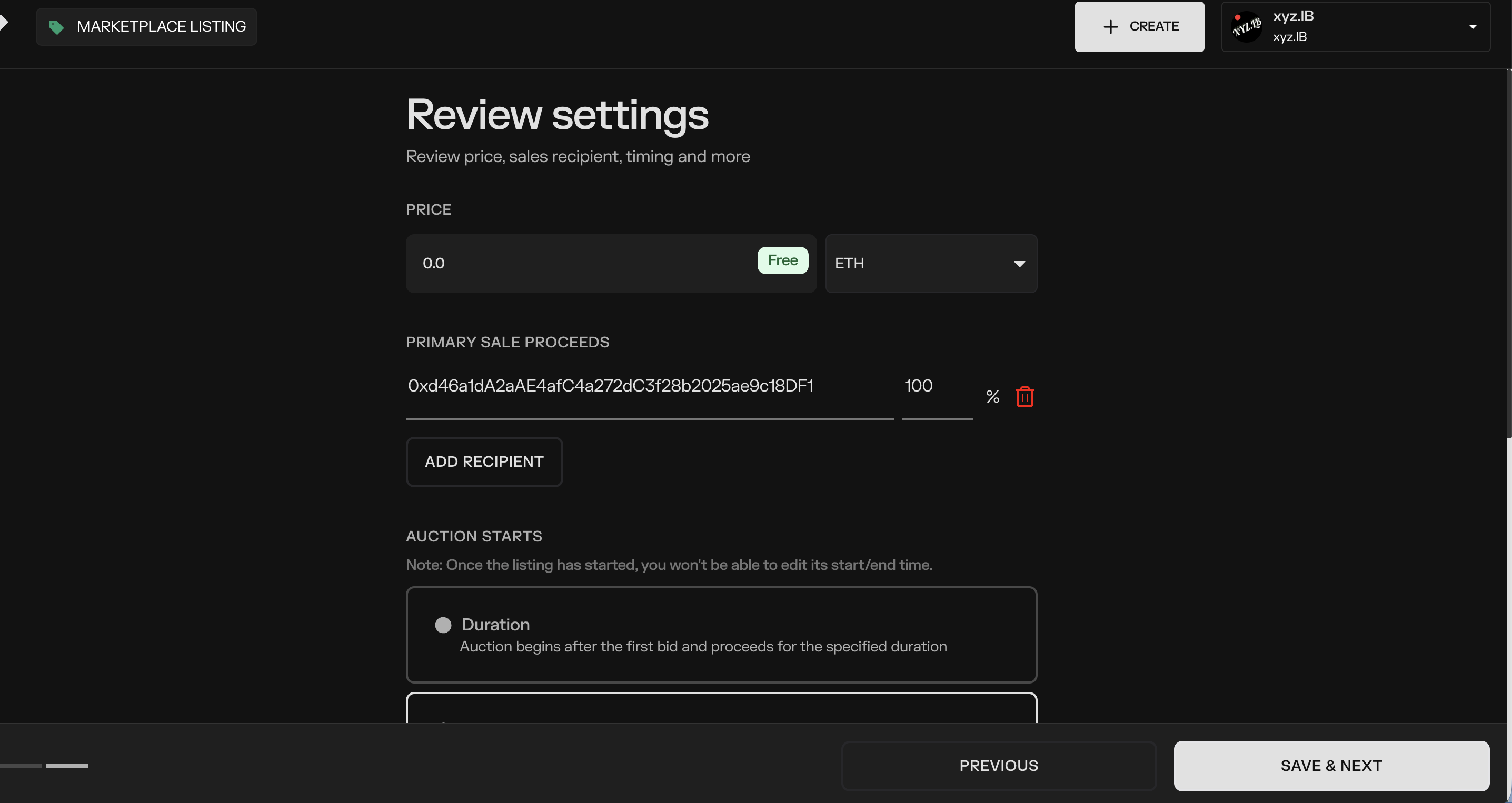Open the ETH currency dropdown
1512x803 pixels.
(x=931, y=263)
